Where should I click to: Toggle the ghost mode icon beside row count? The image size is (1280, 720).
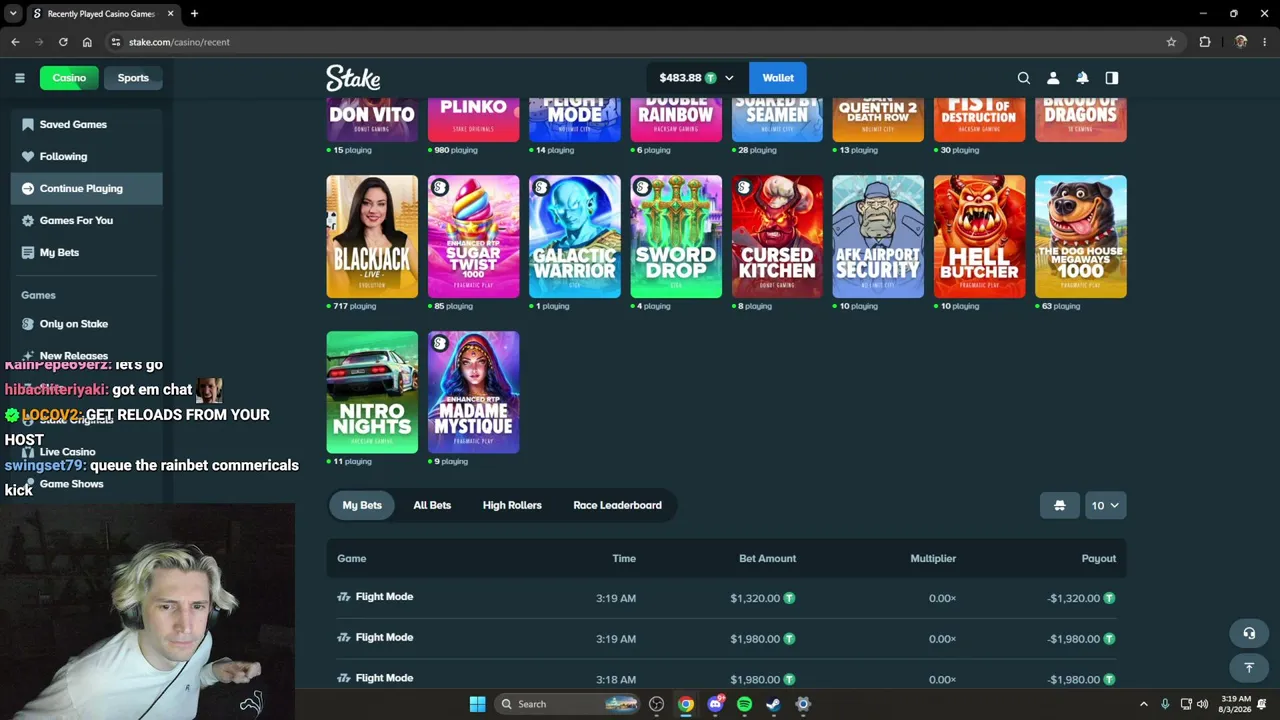1060,505
